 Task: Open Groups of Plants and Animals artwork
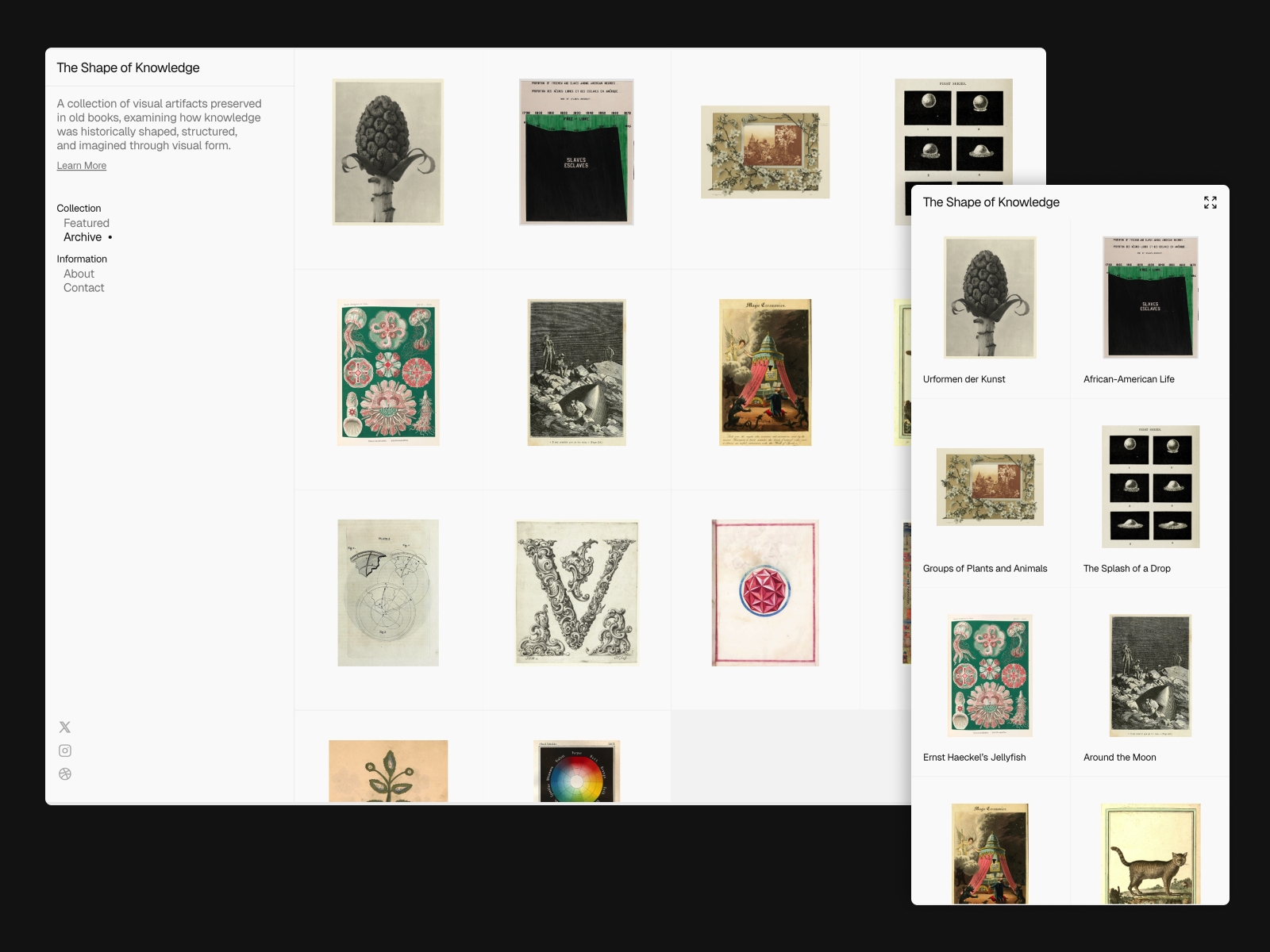point(989,486)
